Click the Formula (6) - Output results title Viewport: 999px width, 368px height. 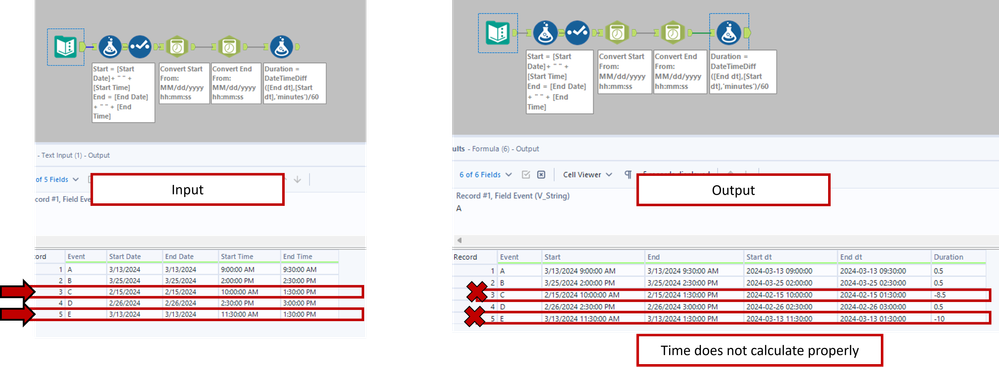(x=505, y=149)
